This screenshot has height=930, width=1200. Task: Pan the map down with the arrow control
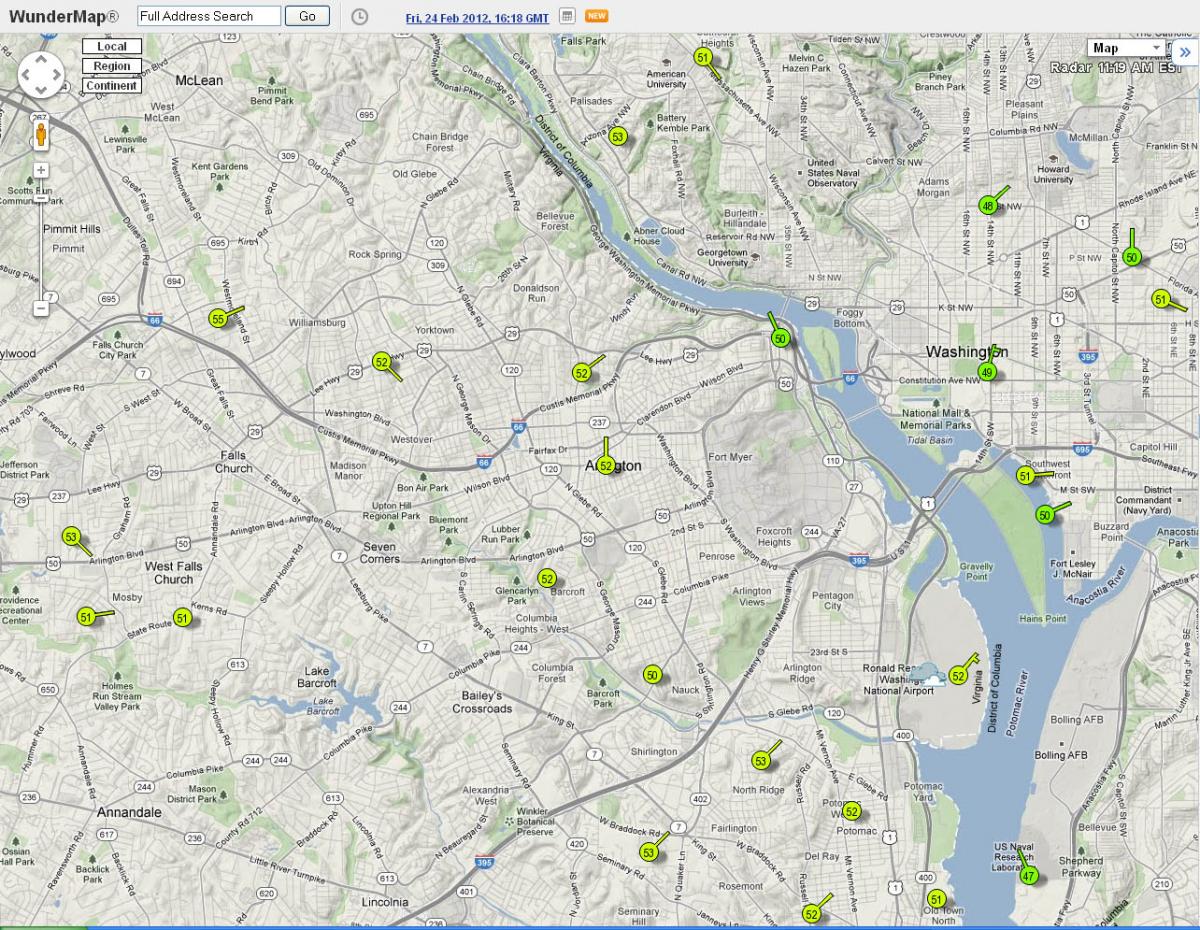(41, 89)
